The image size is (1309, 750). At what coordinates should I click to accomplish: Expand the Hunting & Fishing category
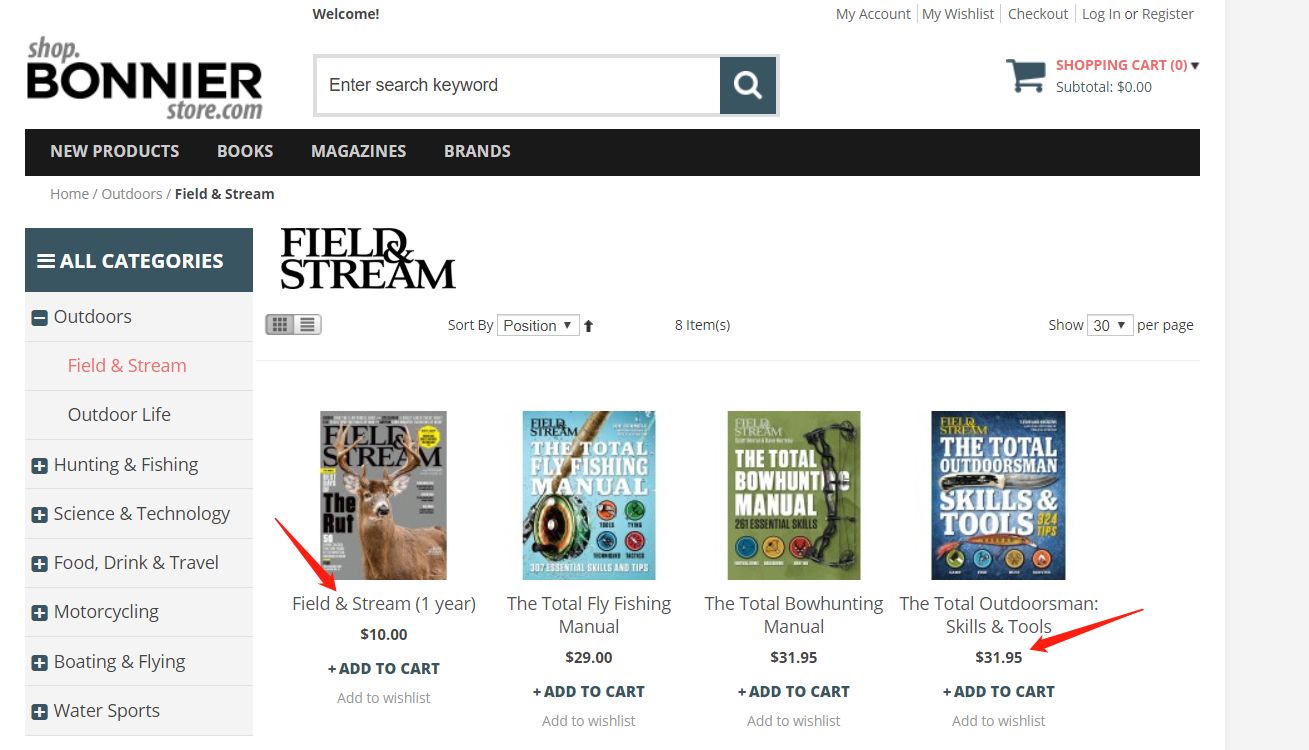(x=40, y=466)
